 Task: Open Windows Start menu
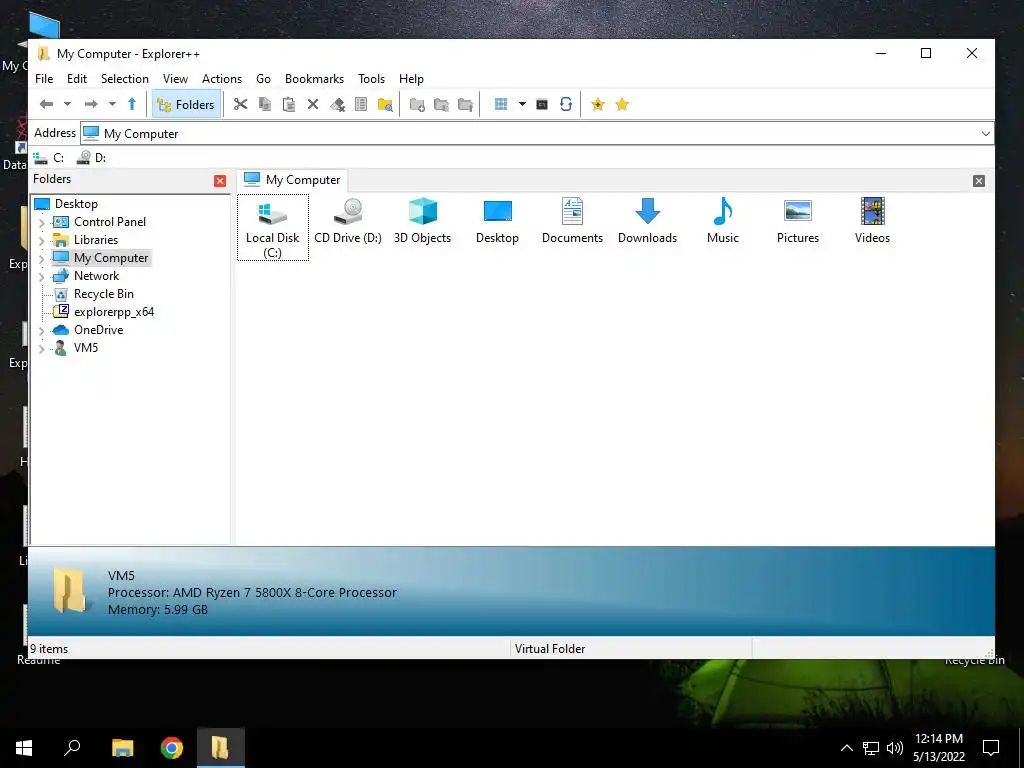click(24, 748)
